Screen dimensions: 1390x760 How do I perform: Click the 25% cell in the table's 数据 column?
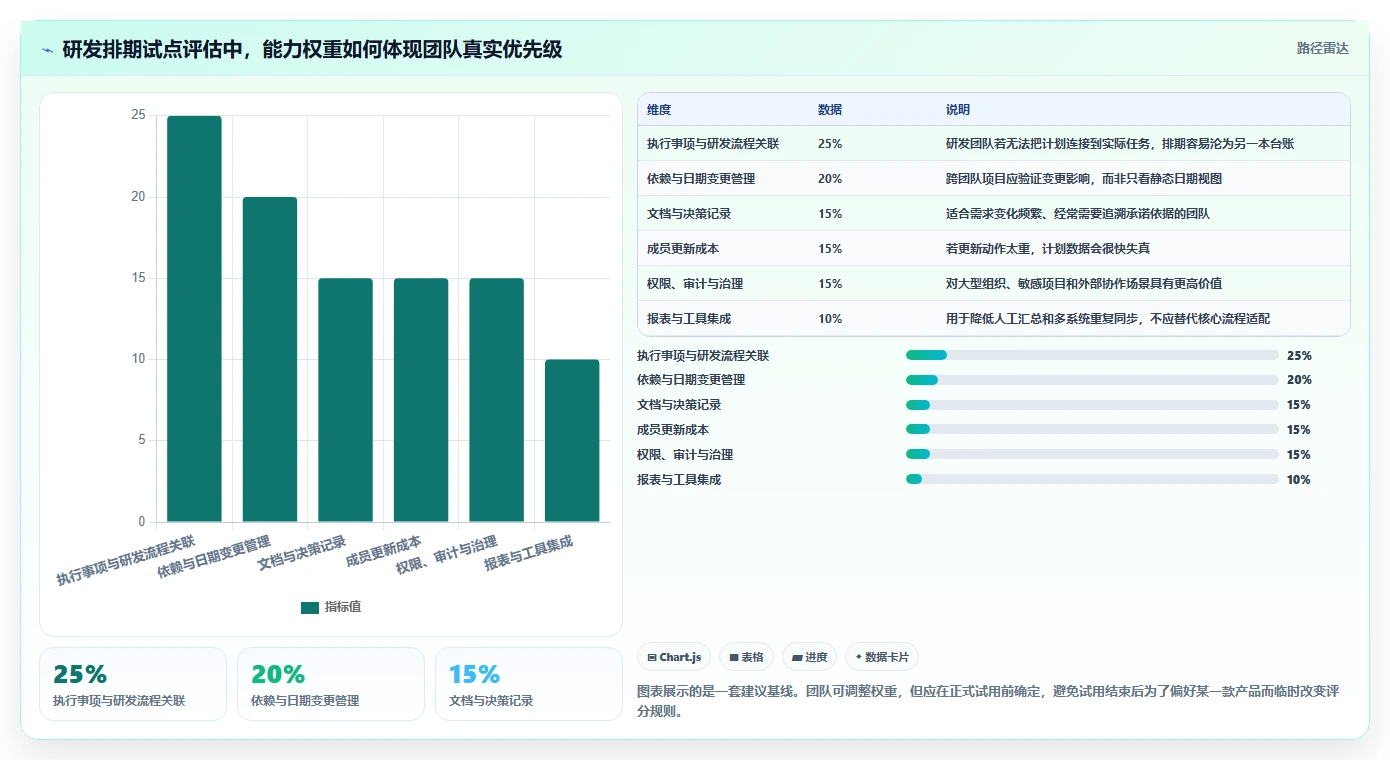click(830, 144)
